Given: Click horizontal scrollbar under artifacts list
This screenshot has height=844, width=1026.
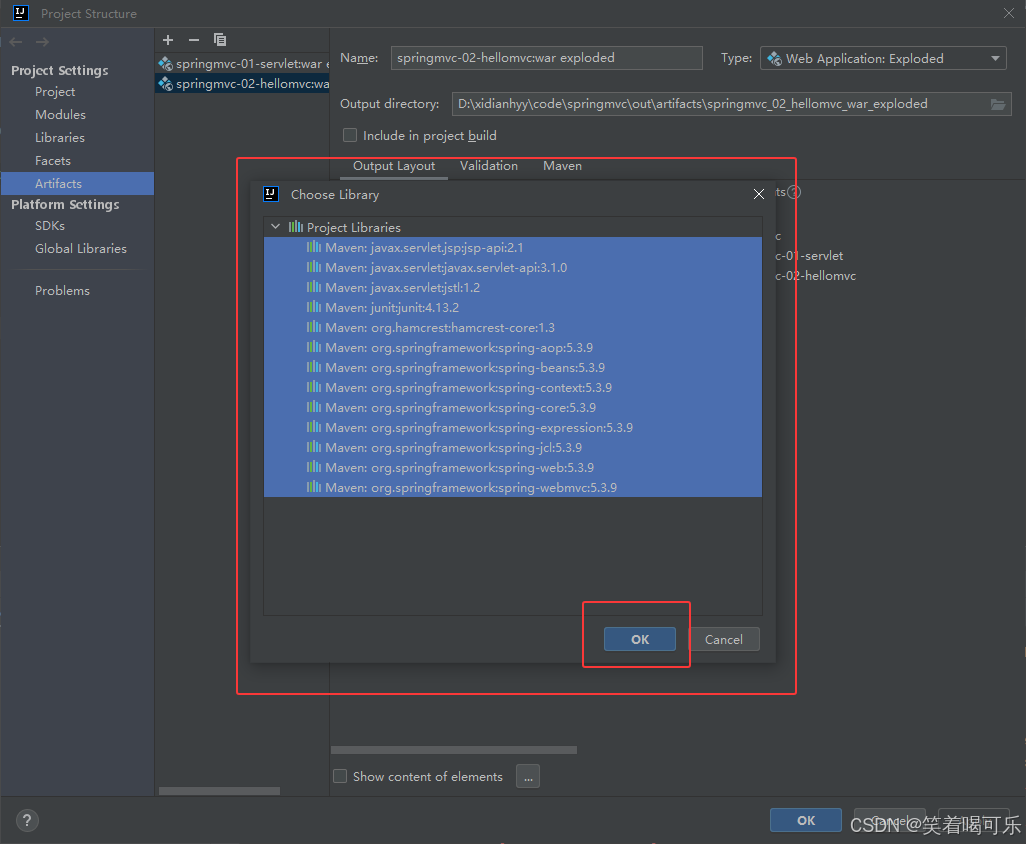Looking at the screenshot, I should coord(219,791).
